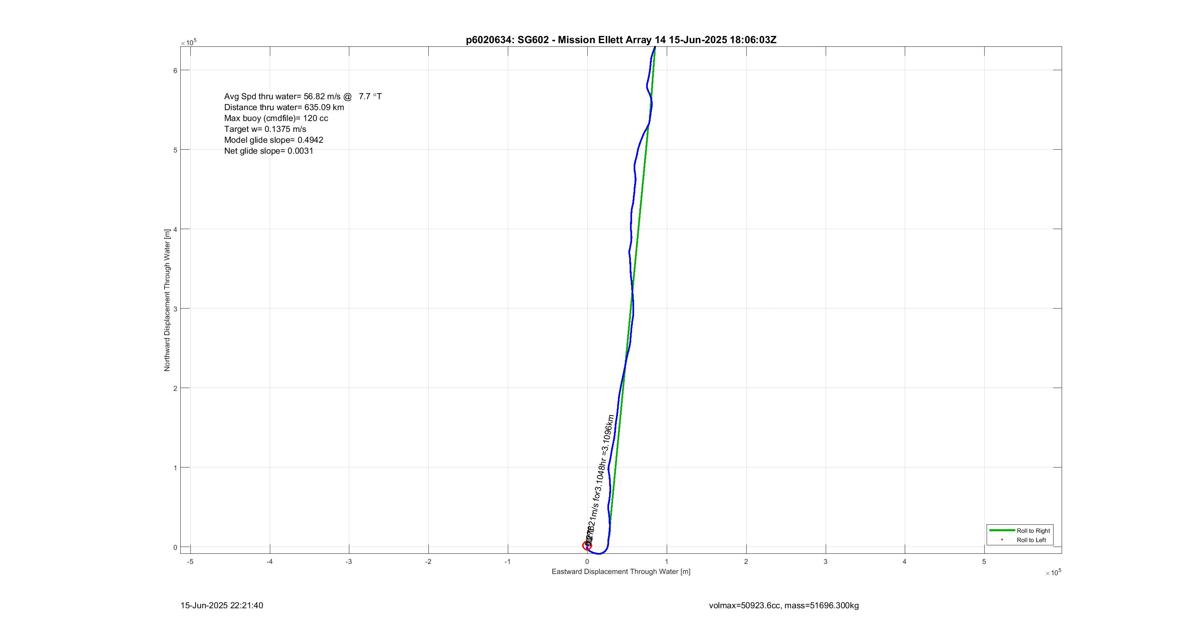Click the Northward axis tick label '6'
Image resolution: width=1200 pixels, height=622 pixels.
(175, 70)
